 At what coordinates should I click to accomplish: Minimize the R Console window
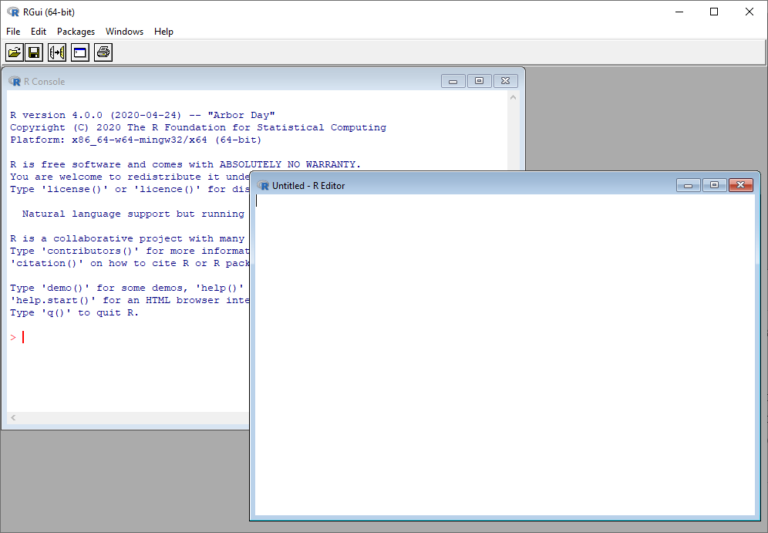point(453,82)
